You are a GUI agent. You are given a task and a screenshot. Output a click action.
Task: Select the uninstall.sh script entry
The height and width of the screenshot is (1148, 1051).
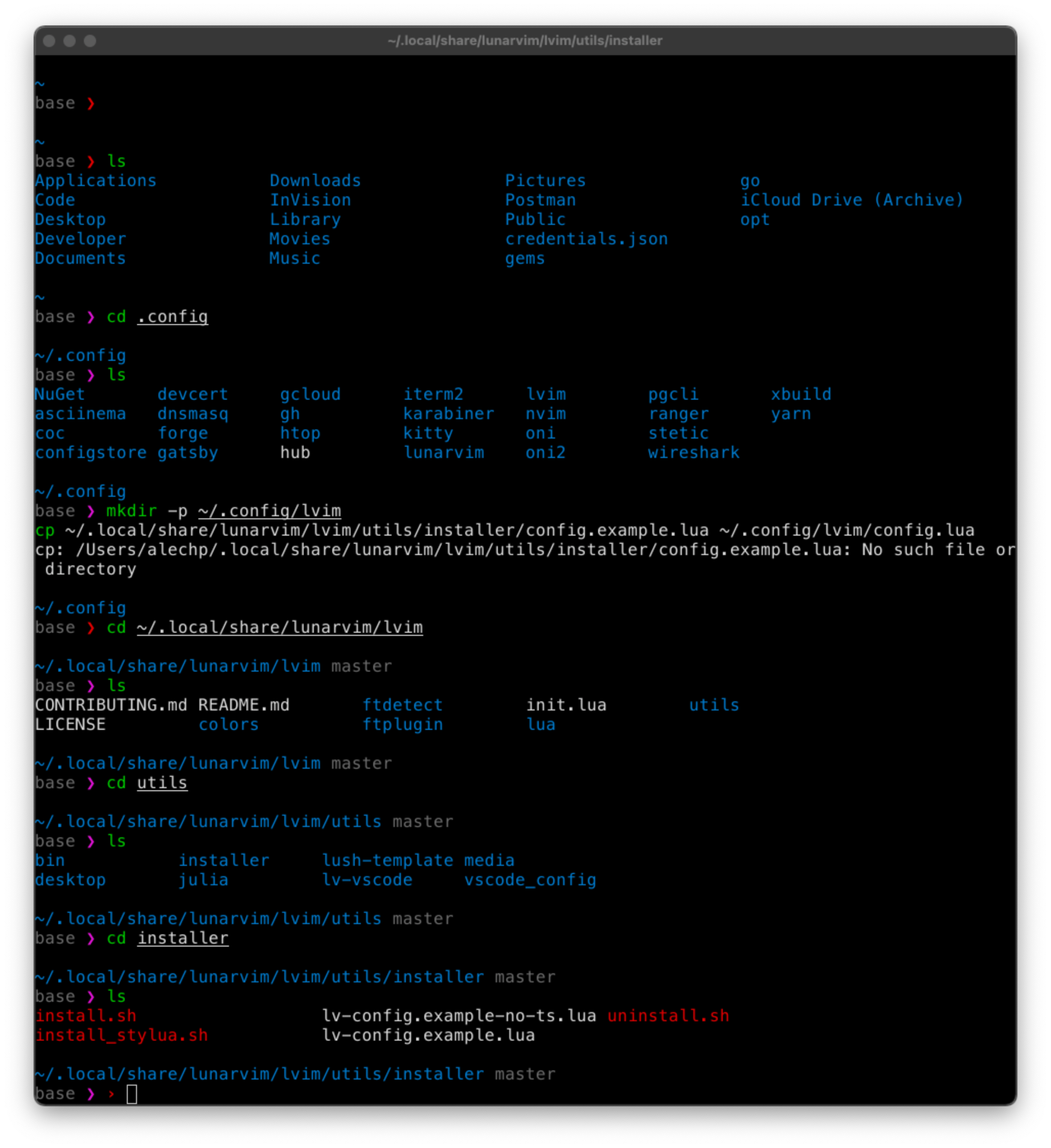pyautogui.click(x=669, y=1015)
